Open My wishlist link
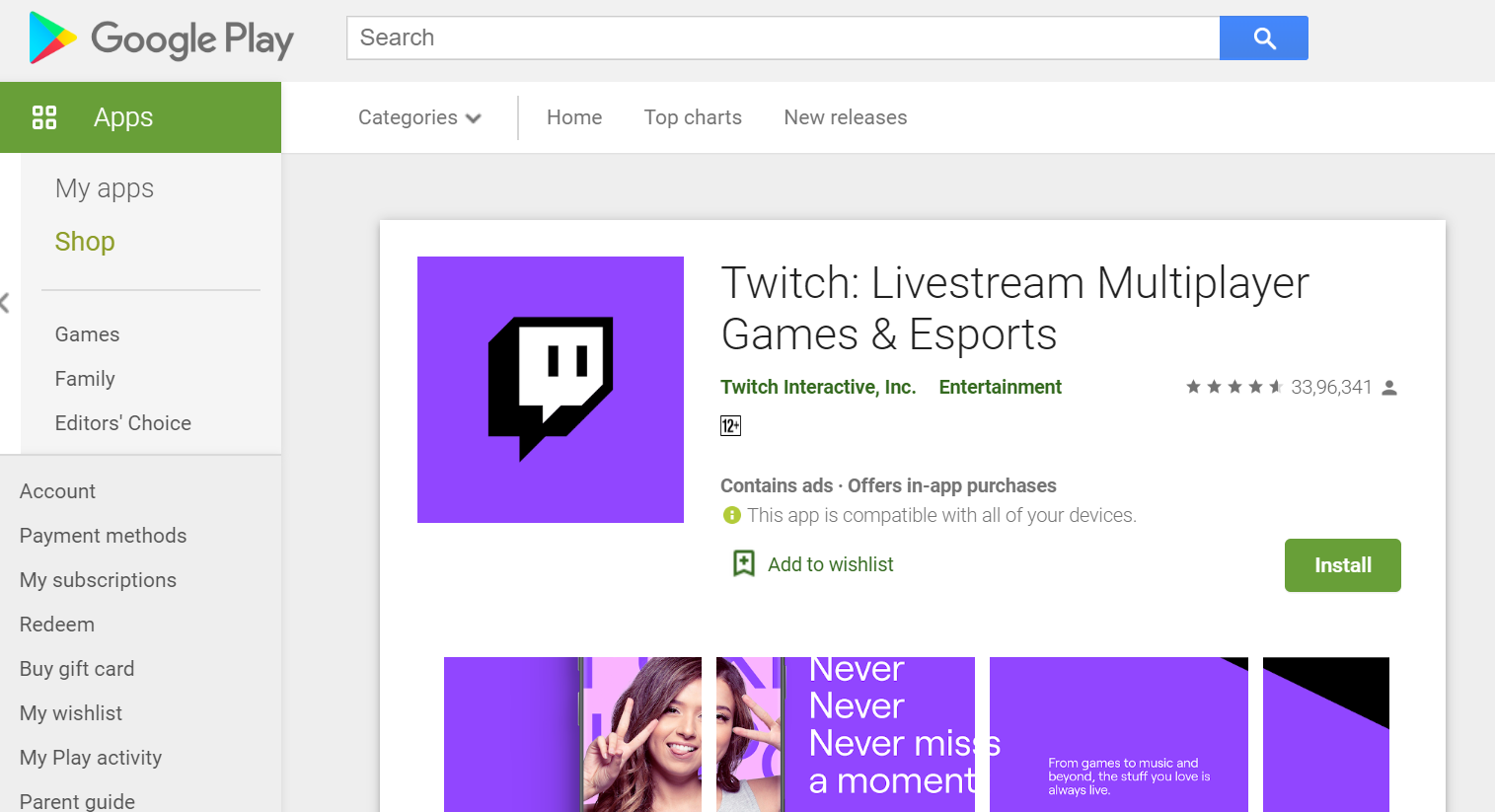1495x812 pixels. (71, 713)
